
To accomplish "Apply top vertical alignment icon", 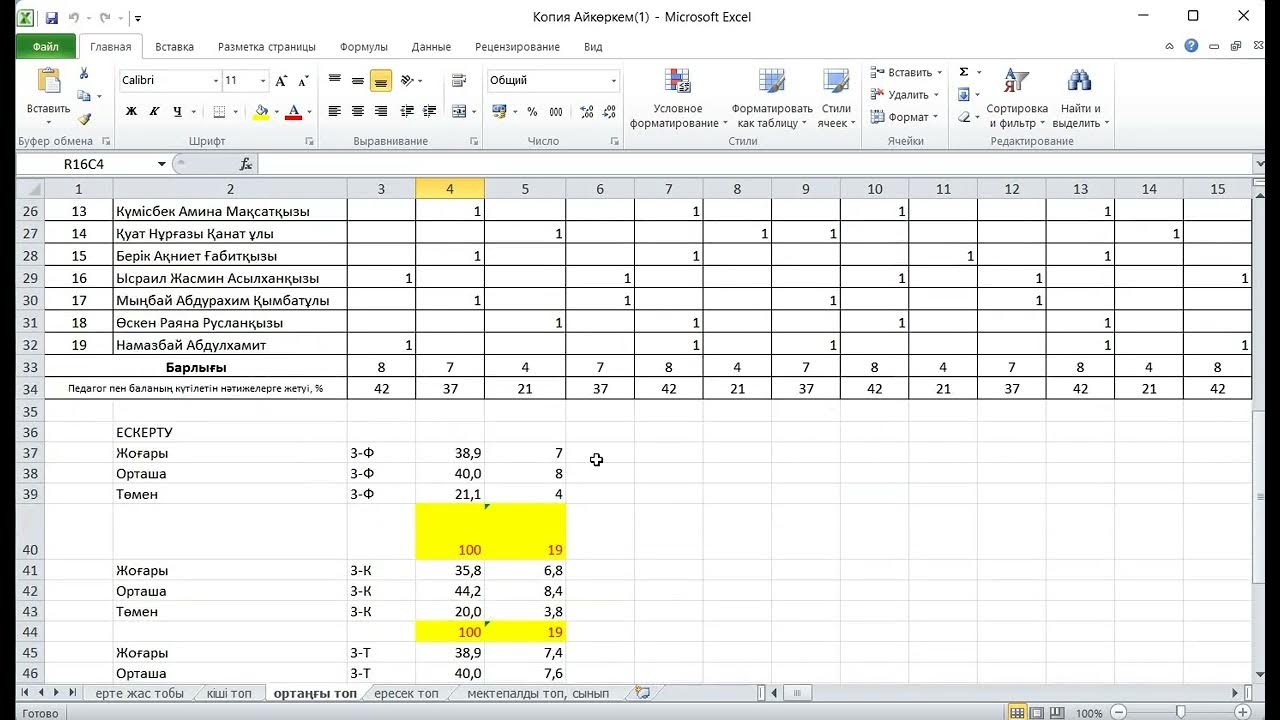I will pyautogui.click(x=334, y=80).
